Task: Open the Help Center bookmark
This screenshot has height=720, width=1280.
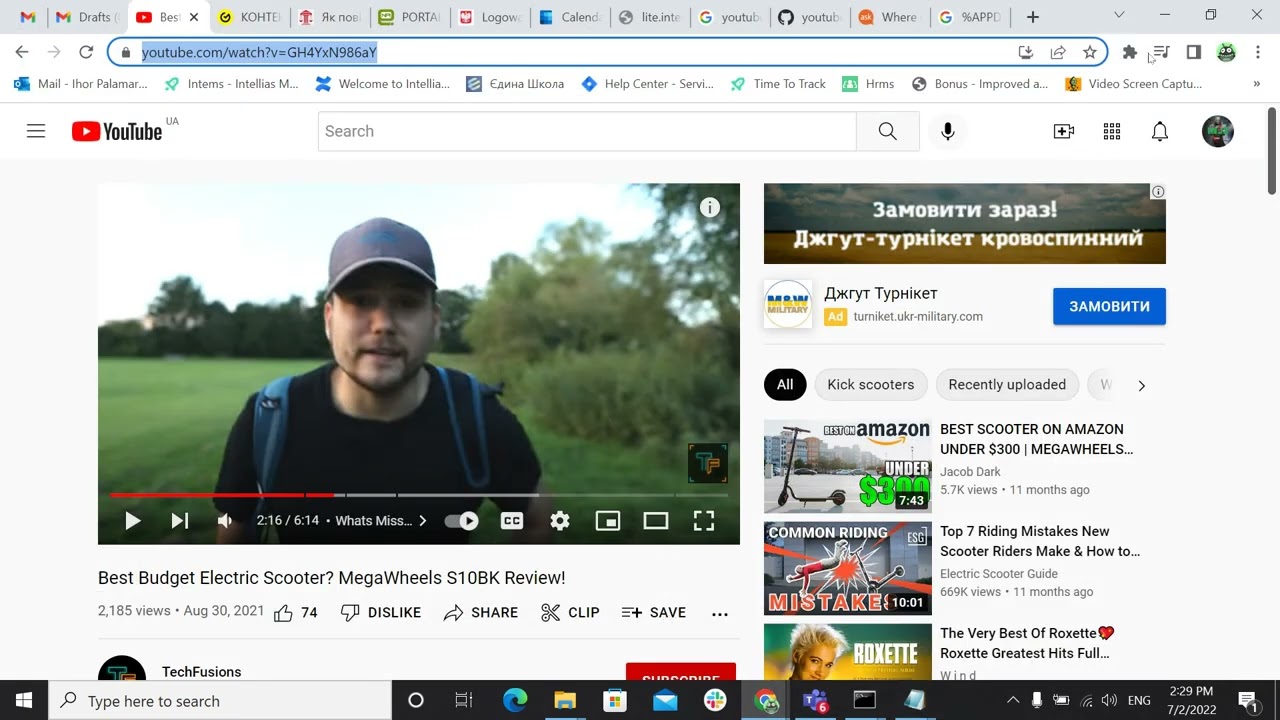Action: 647,84
